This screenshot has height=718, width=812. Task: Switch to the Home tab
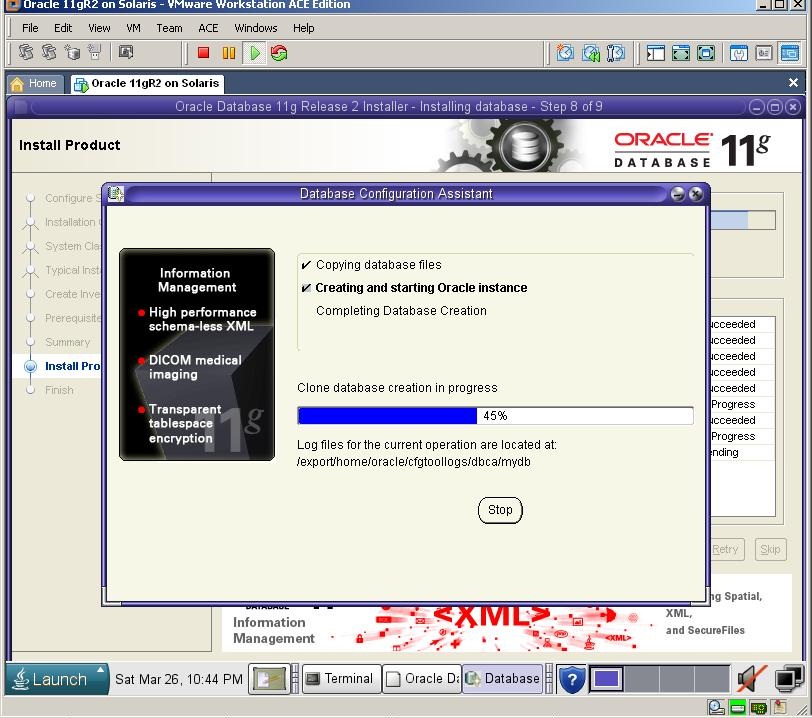[34, 84]
